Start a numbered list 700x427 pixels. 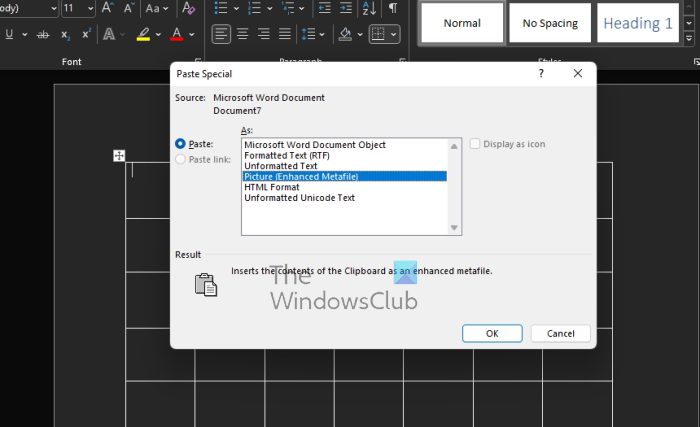254,8
